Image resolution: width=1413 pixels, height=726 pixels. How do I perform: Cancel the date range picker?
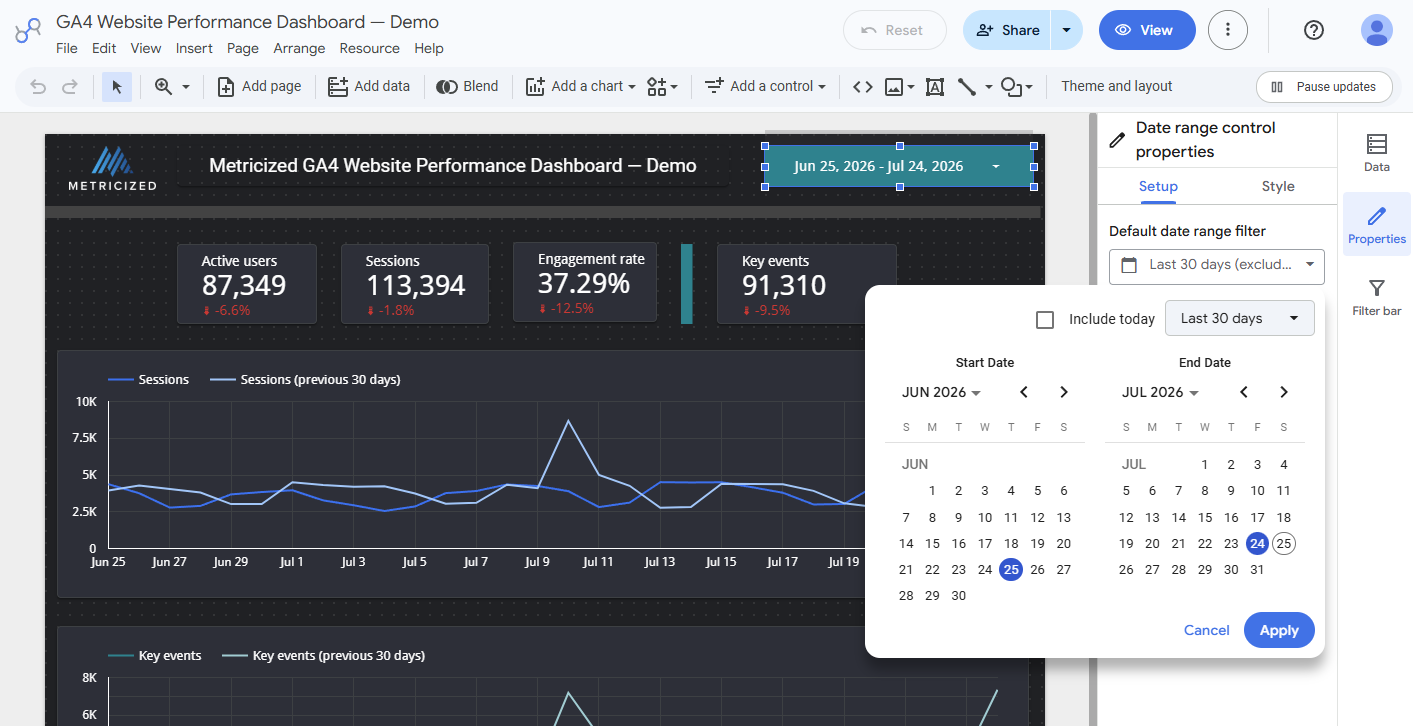tap(1207, 630)
